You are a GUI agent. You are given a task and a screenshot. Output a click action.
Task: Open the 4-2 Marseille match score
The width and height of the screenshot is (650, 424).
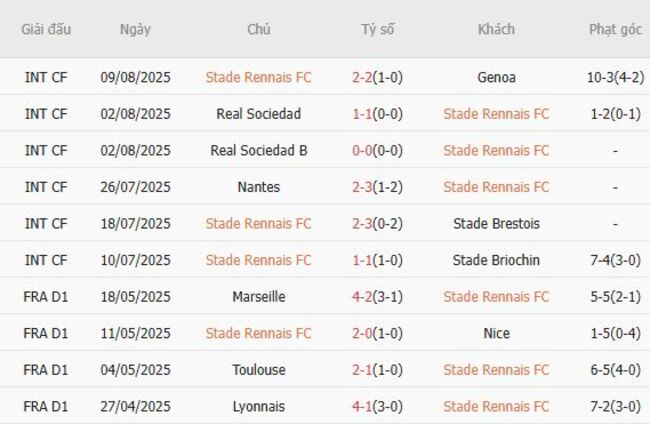coord(363,296)
